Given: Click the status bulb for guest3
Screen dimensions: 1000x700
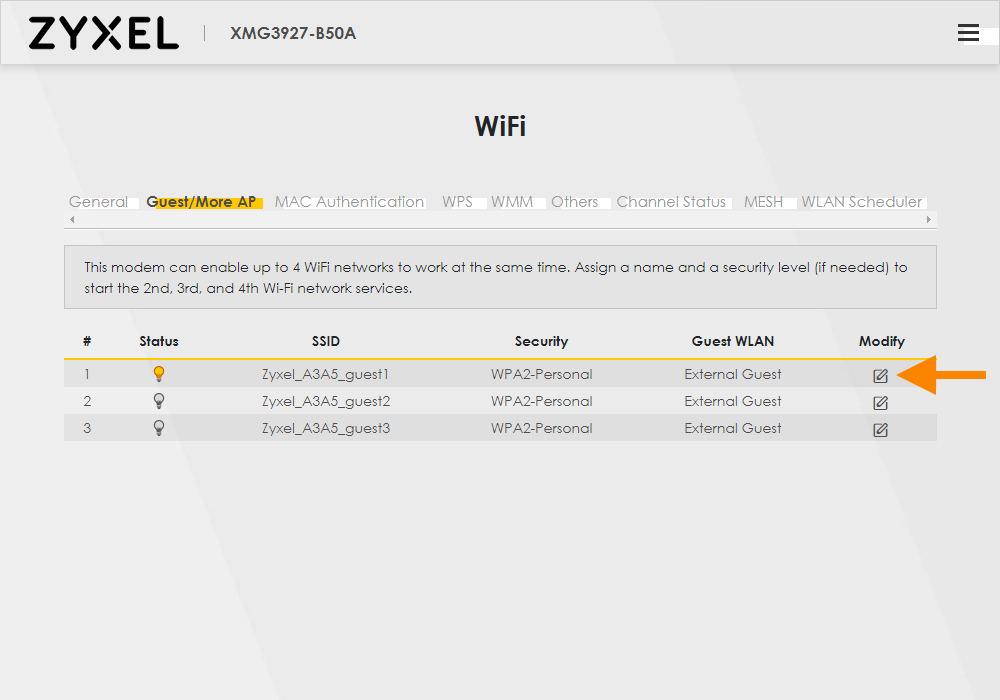Looking at the screenshot, I should click(158, 428).
